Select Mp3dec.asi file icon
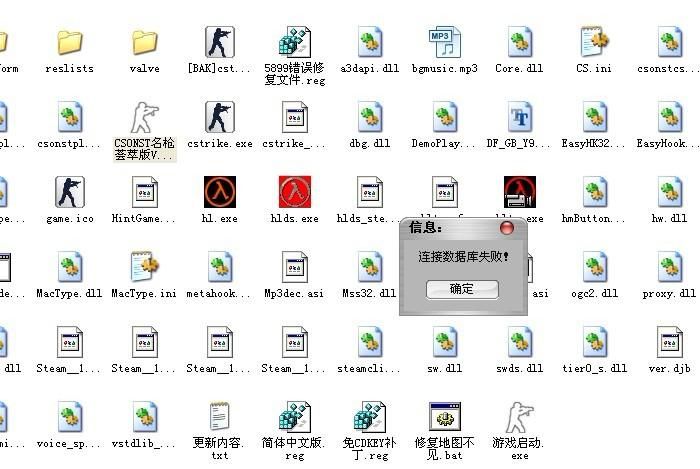 click(x=295, y=267)
